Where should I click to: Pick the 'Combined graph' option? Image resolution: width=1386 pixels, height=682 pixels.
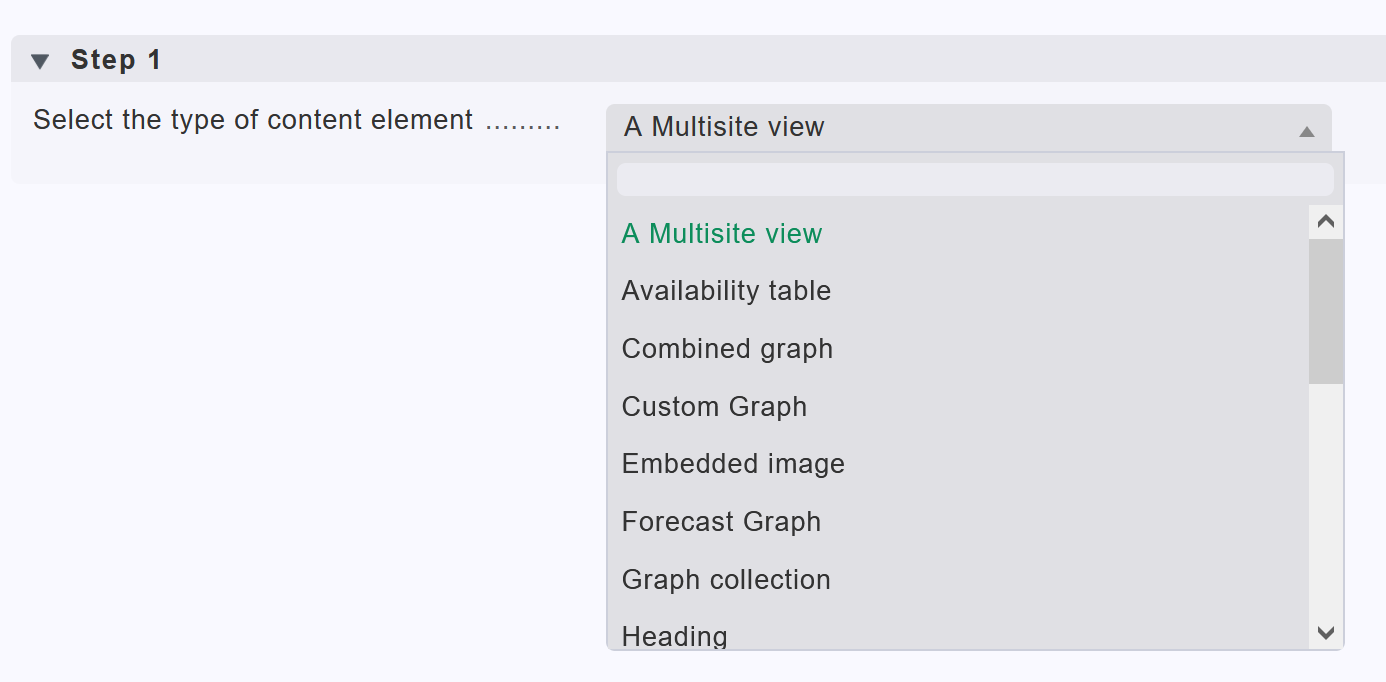[x=727, y=349]
